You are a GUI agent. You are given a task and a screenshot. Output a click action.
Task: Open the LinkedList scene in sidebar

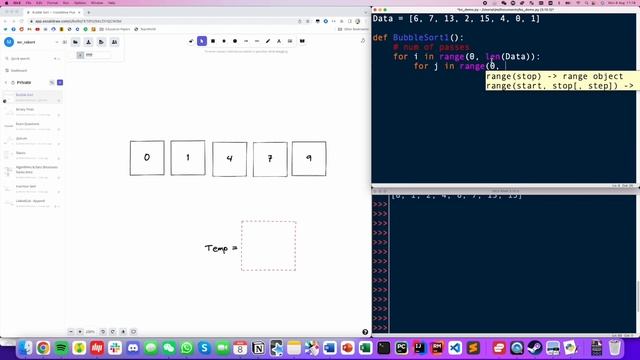(33, 203)
